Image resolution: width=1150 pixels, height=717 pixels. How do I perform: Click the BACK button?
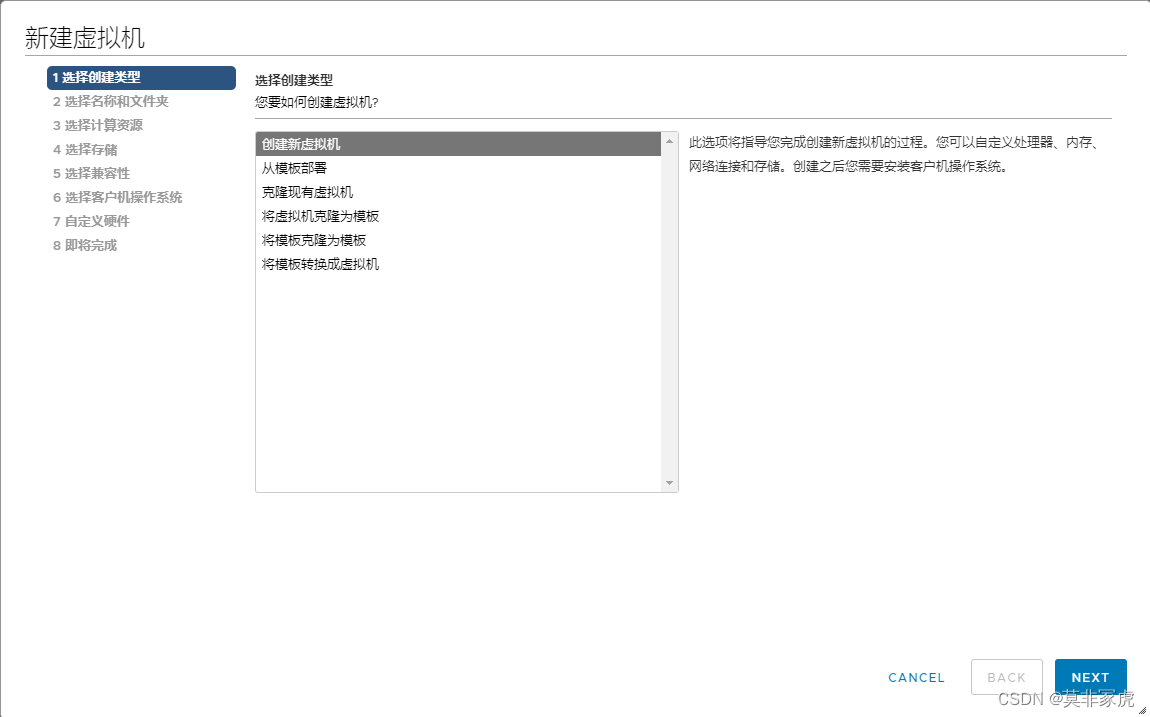tap(1006, 677)
